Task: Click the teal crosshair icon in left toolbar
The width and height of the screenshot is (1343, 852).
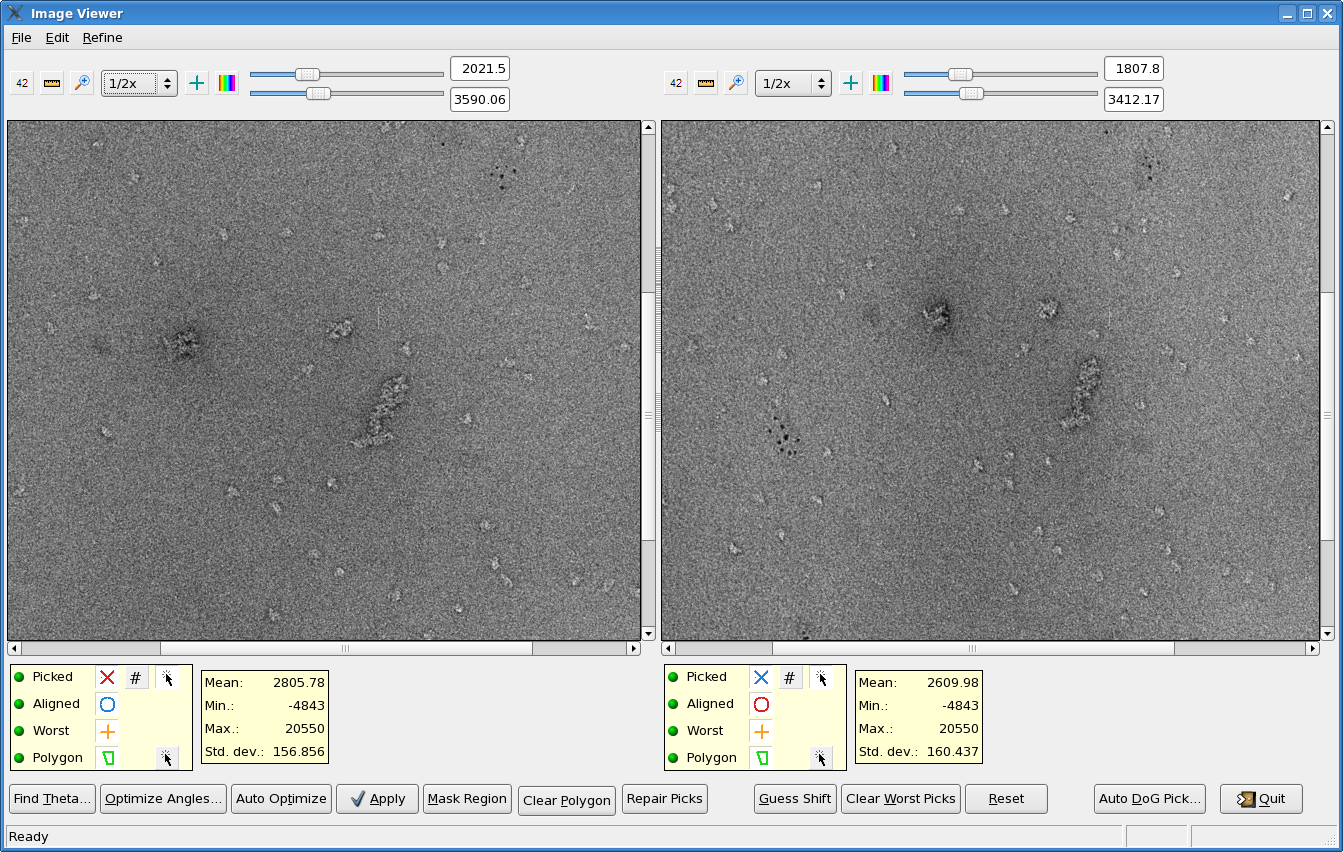Action: point(197,83)
